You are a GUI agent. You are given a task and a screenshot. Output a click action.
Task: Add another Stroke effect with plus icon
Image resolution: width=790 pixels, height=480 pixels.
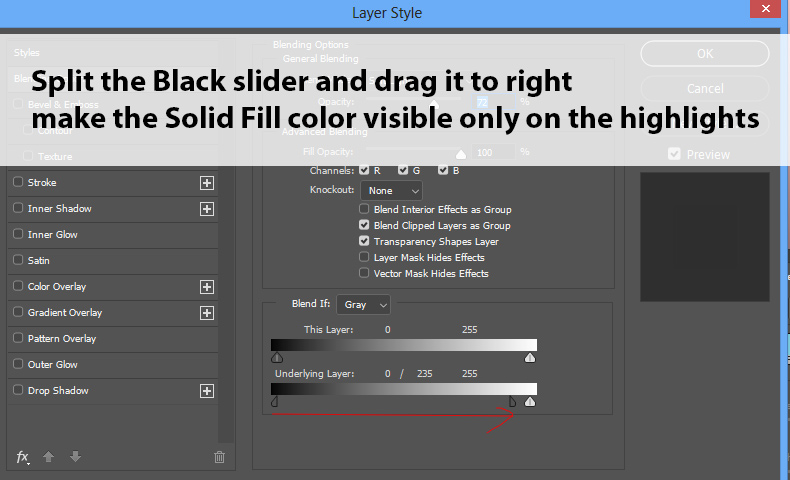coord(207,183)
